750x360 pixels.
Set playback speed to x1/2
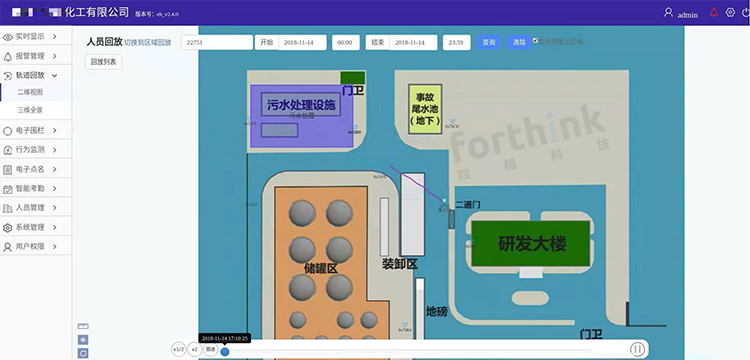(178, 349)
